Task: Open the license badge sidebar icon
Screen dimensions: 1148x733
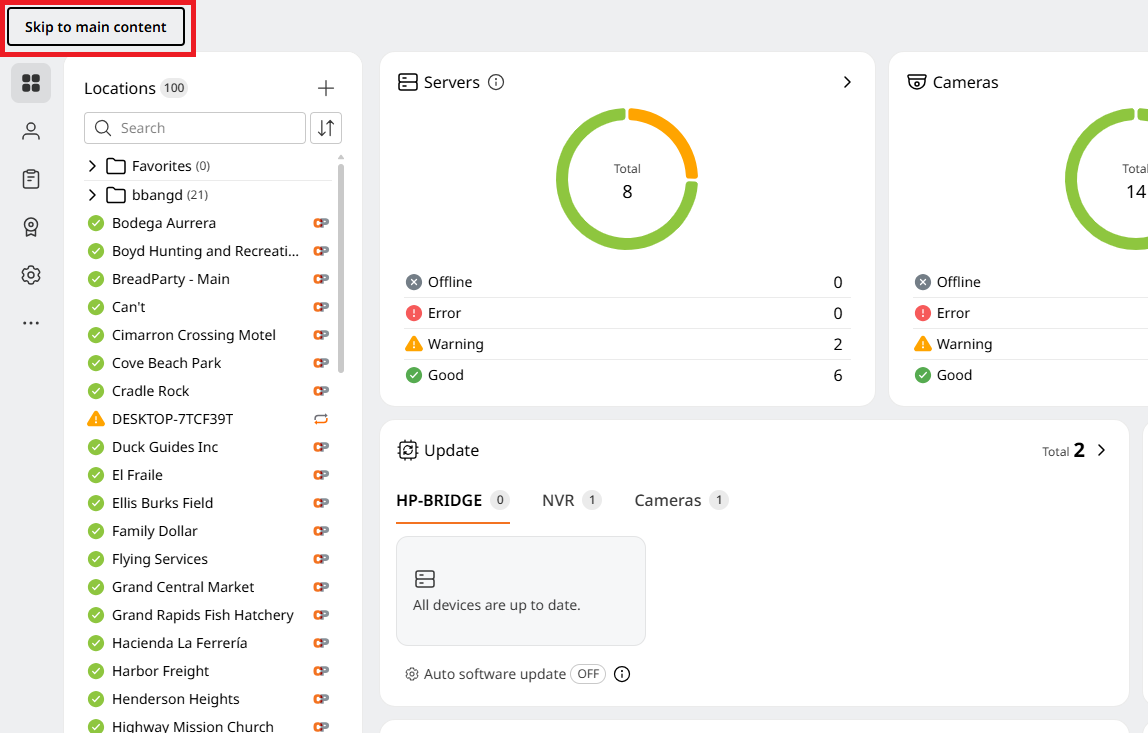Action: (31, 227)
